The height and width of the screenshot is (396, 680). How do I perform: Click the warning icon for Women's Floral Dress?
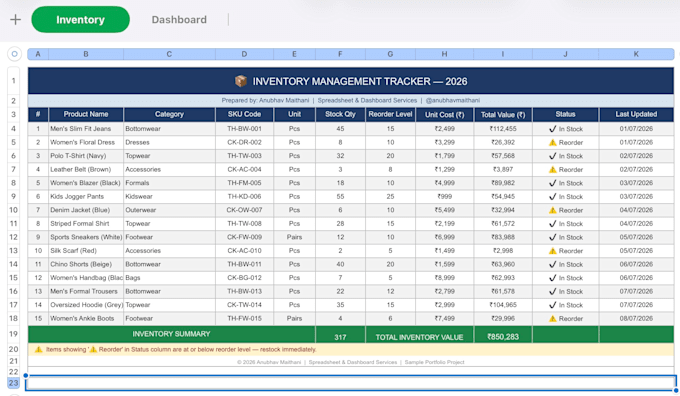click(552, 142)
